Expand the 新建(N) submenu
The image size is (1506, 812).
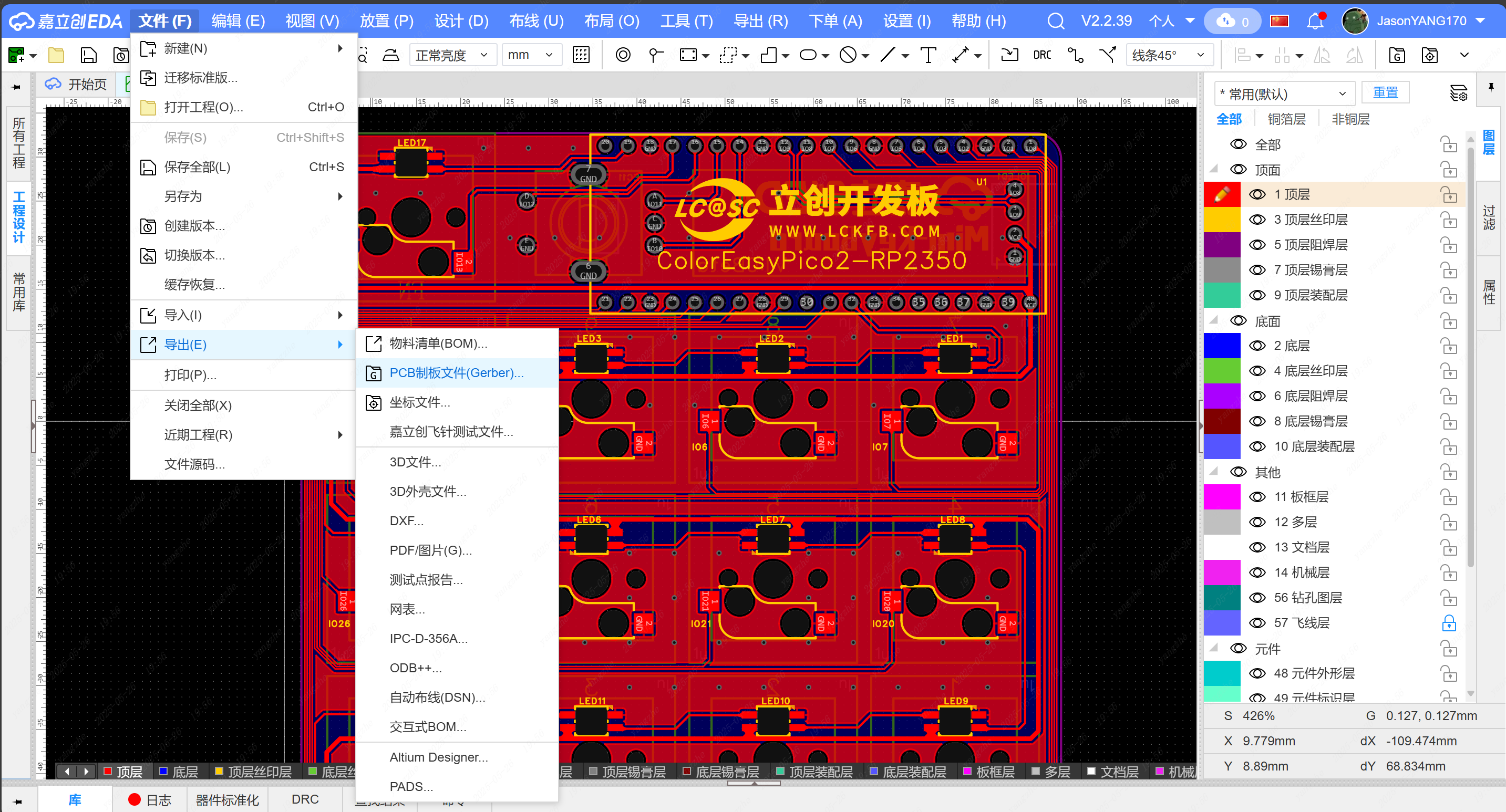click(x=243, y=48)
